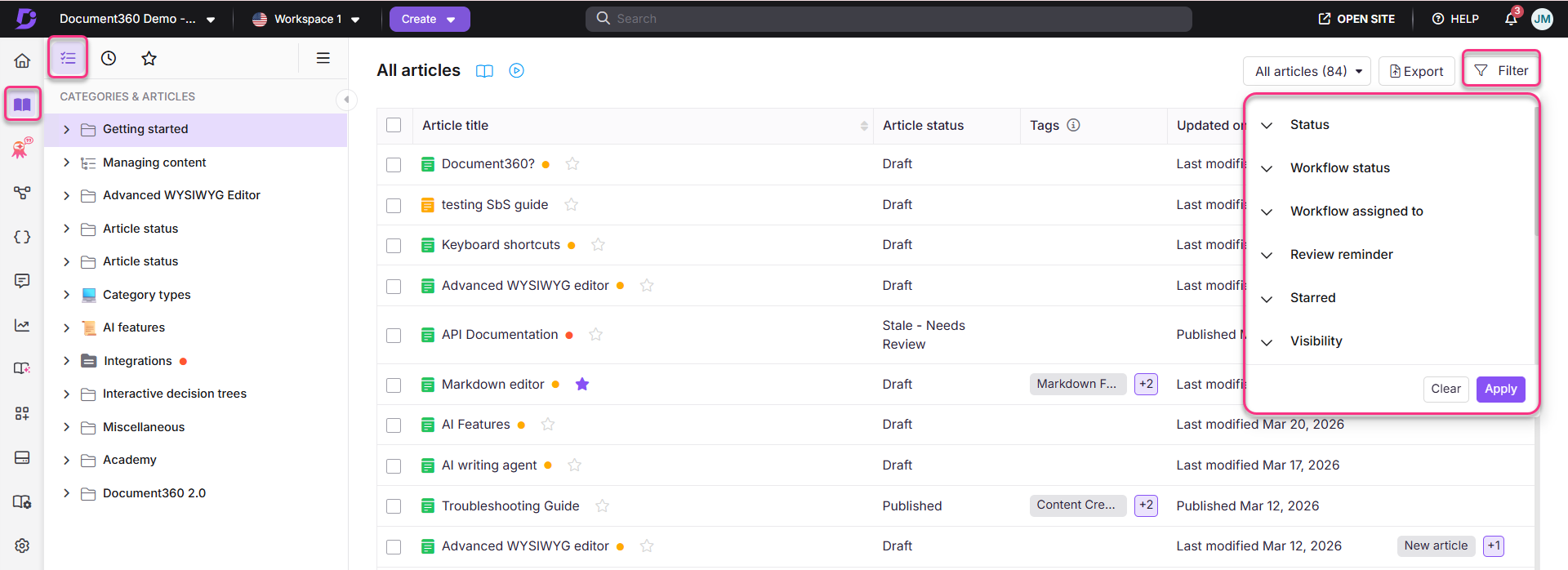Click the Create button
This screenshot has width=1568, height=570.
tap(430, 19)
